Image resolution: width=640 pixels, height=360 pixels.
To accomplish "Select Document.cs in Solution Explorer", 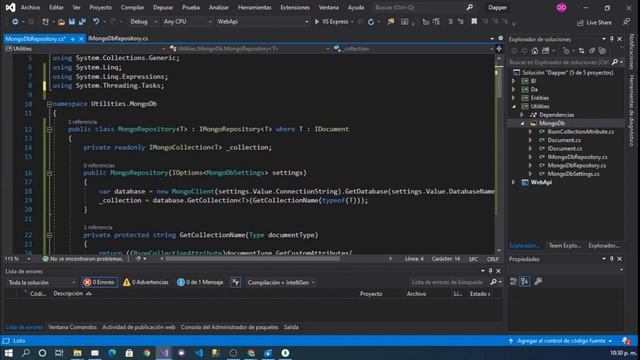I will pyautogui.click(x=564, y=140).
